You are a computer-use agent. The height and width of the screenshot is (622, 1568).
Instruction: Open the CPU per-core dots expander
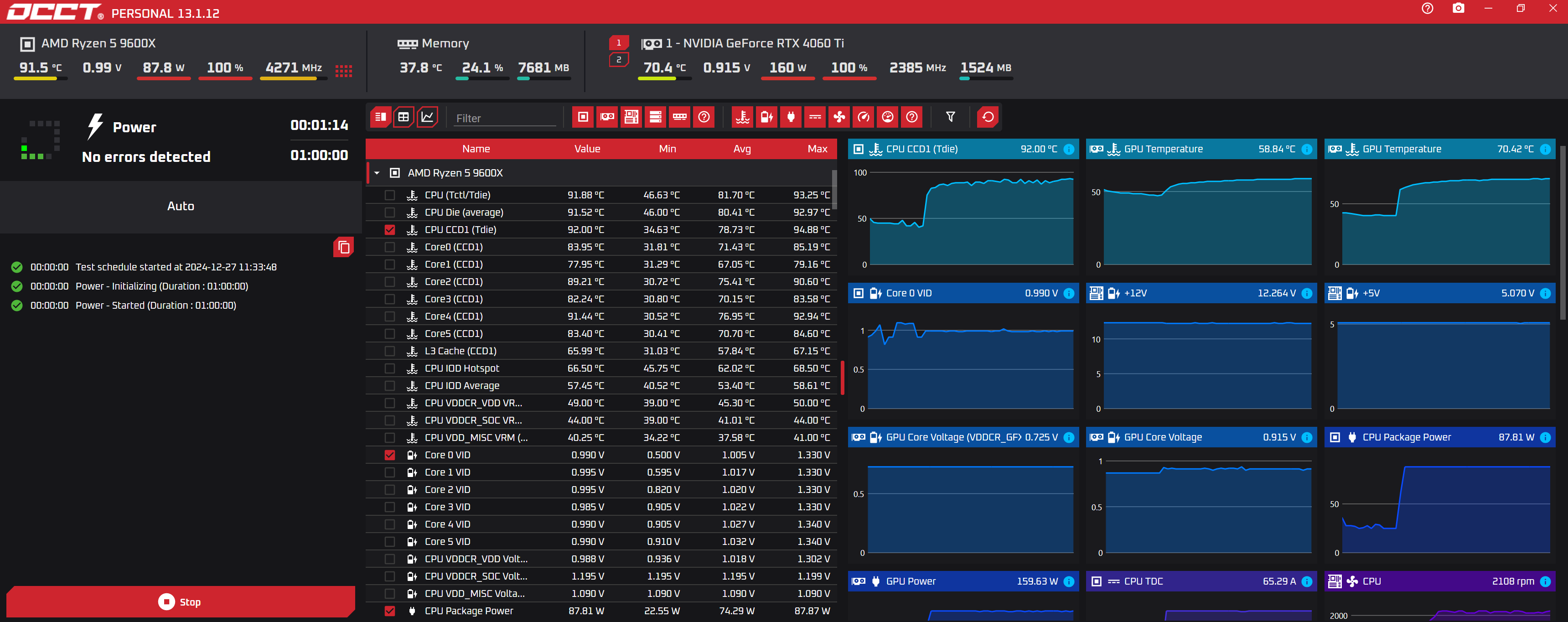(343, 71)
